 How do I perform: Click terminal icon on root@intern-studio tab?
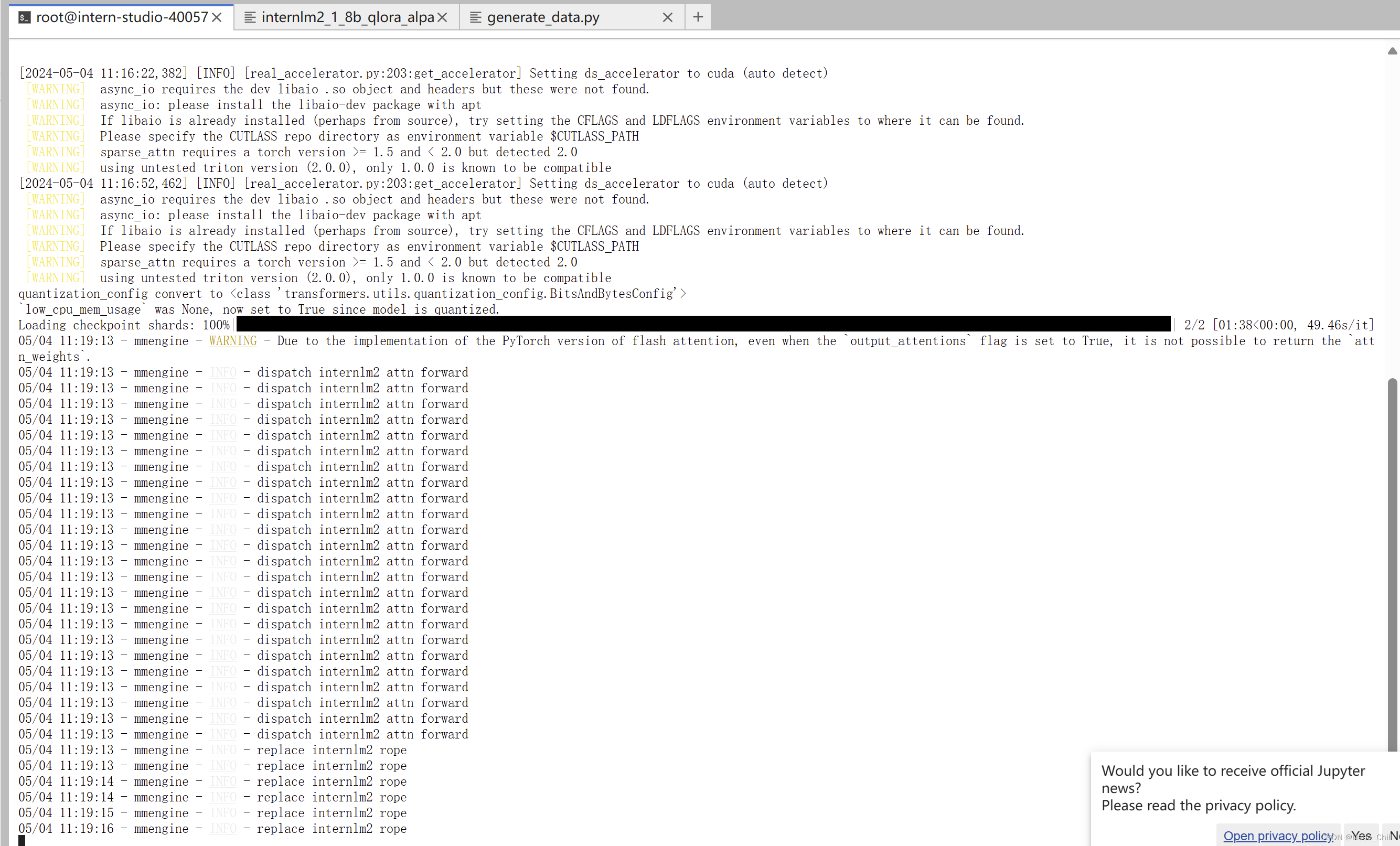[25, 18]
